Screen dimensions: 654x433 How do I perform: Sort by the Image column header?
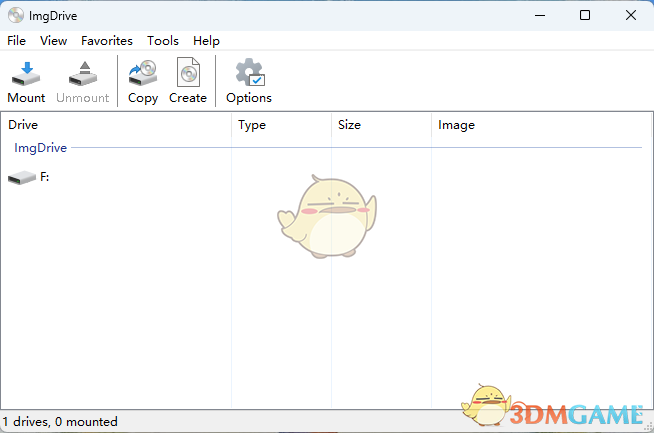click(541, 125)
